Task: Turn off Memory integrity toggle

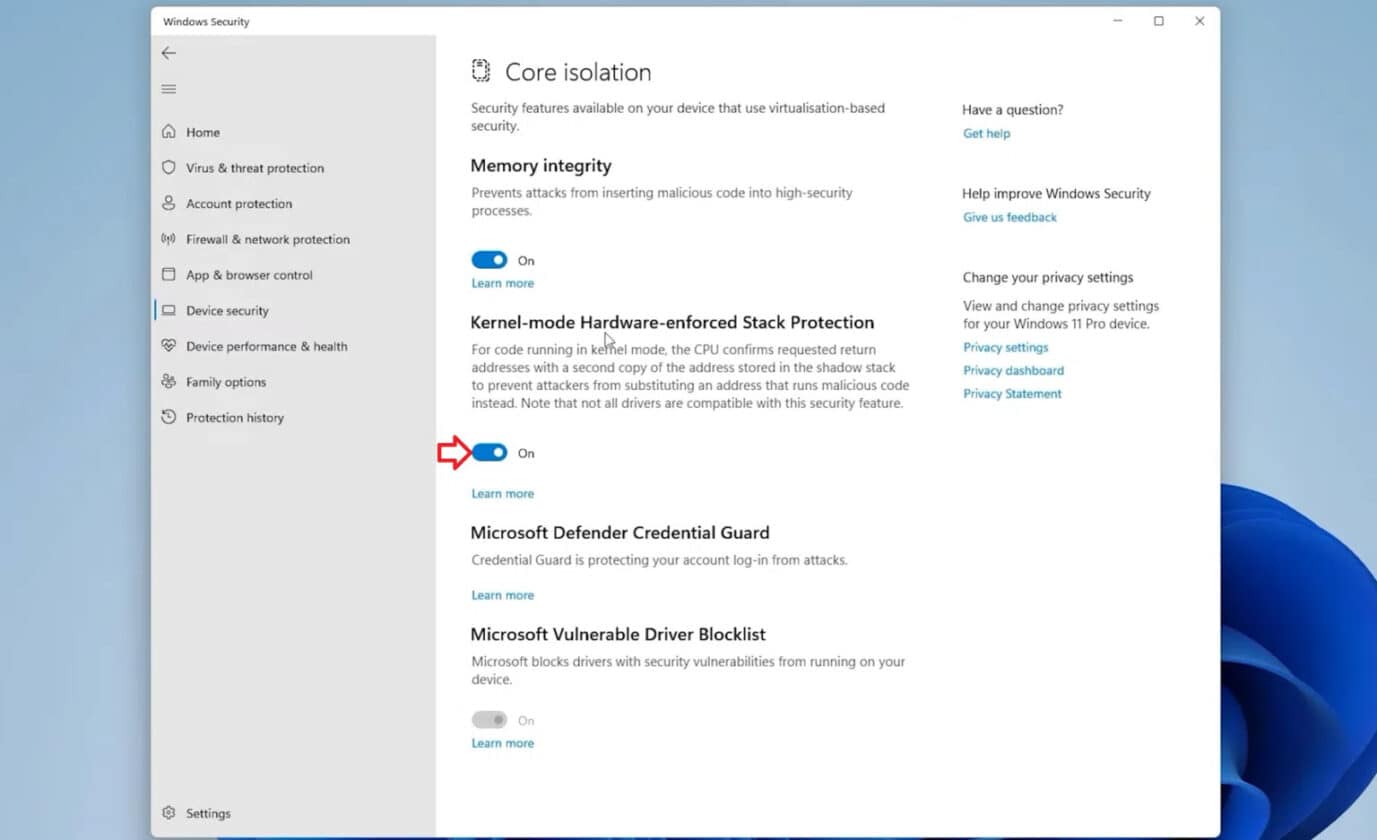Action: tap(489, 260)
